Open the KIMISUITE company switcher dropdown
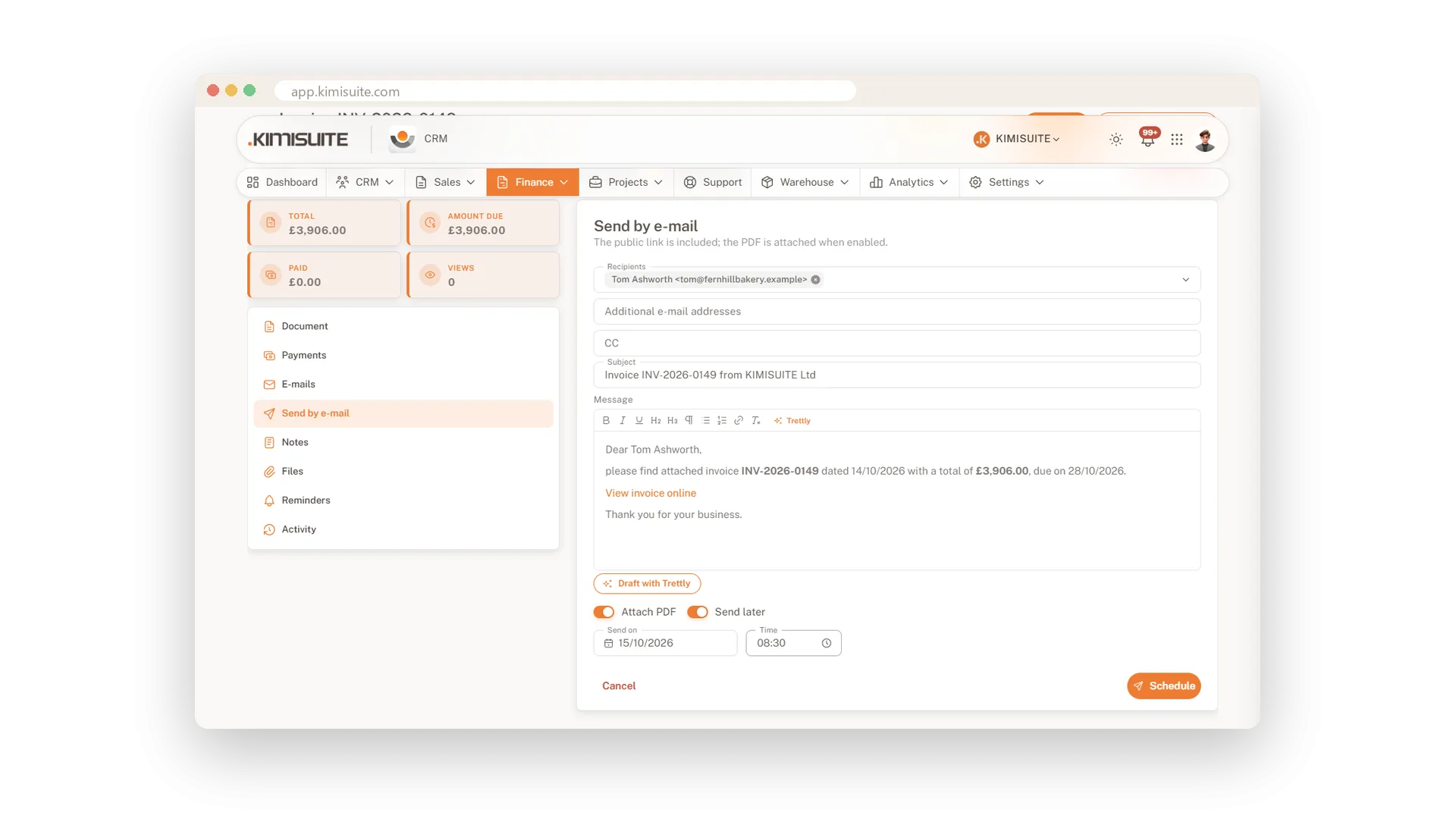 click(x=1017, y=139)
